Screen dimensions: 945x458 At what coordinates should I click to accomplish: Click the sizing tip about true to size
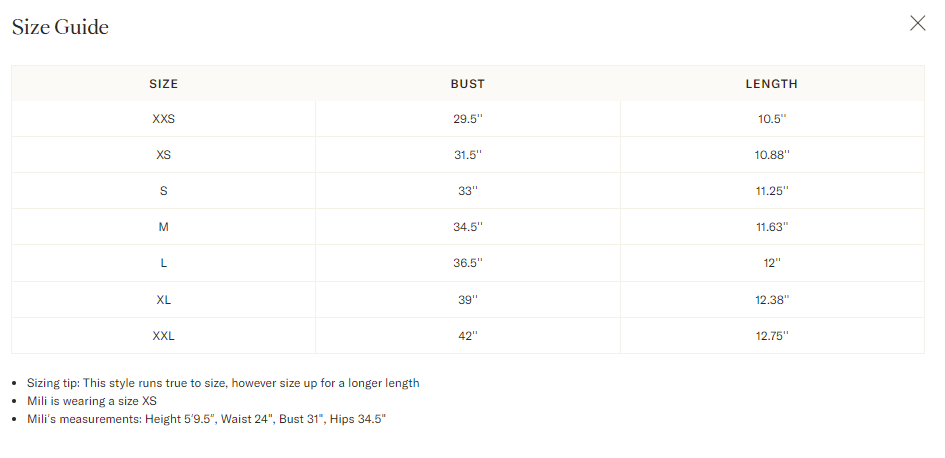223,383
